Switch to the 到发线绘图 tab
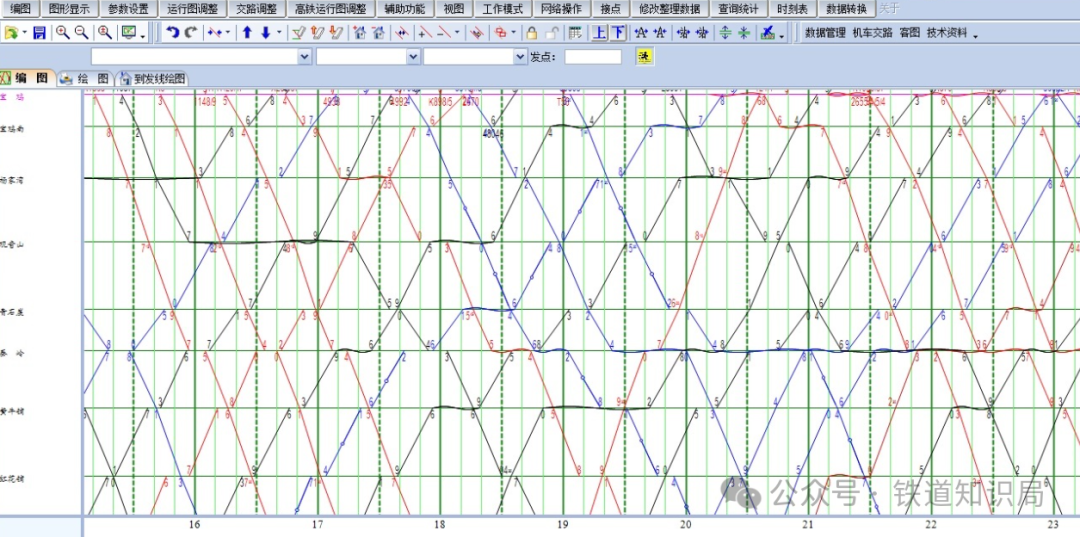This screenshot has width=1080, height=537. click(x=153, y=78)
